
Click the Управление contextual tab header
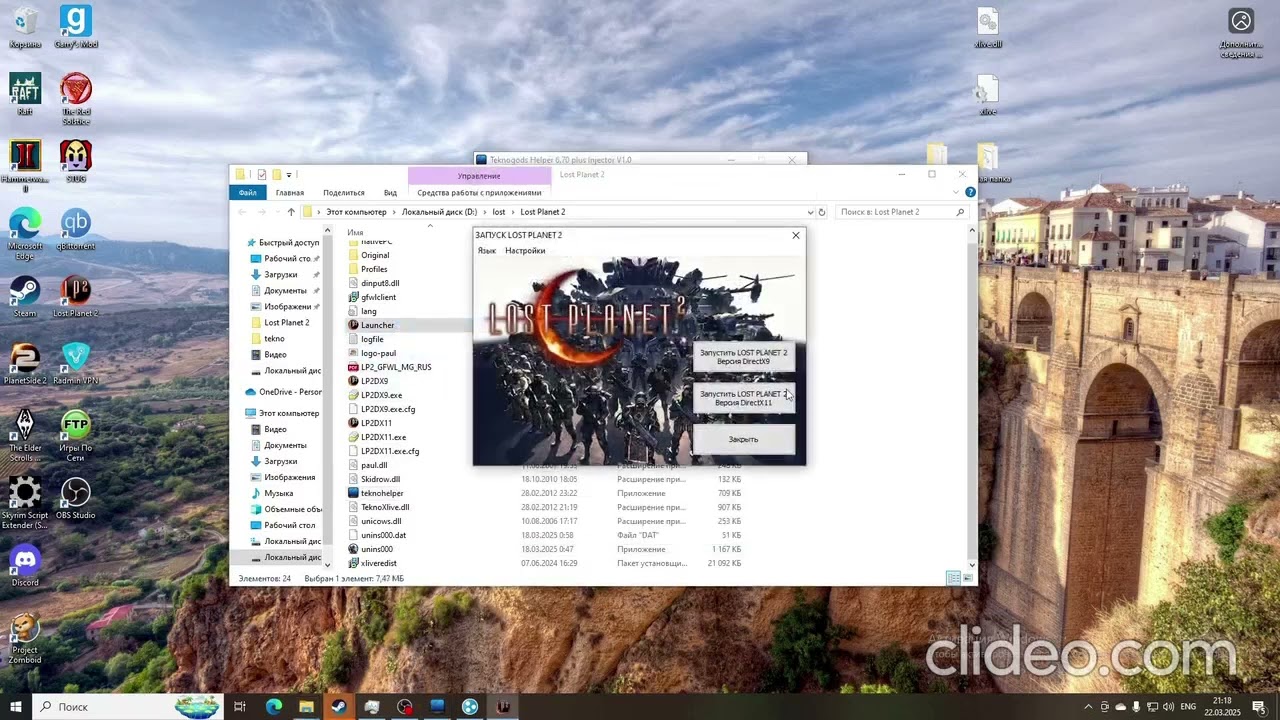(x=479, y=176)
